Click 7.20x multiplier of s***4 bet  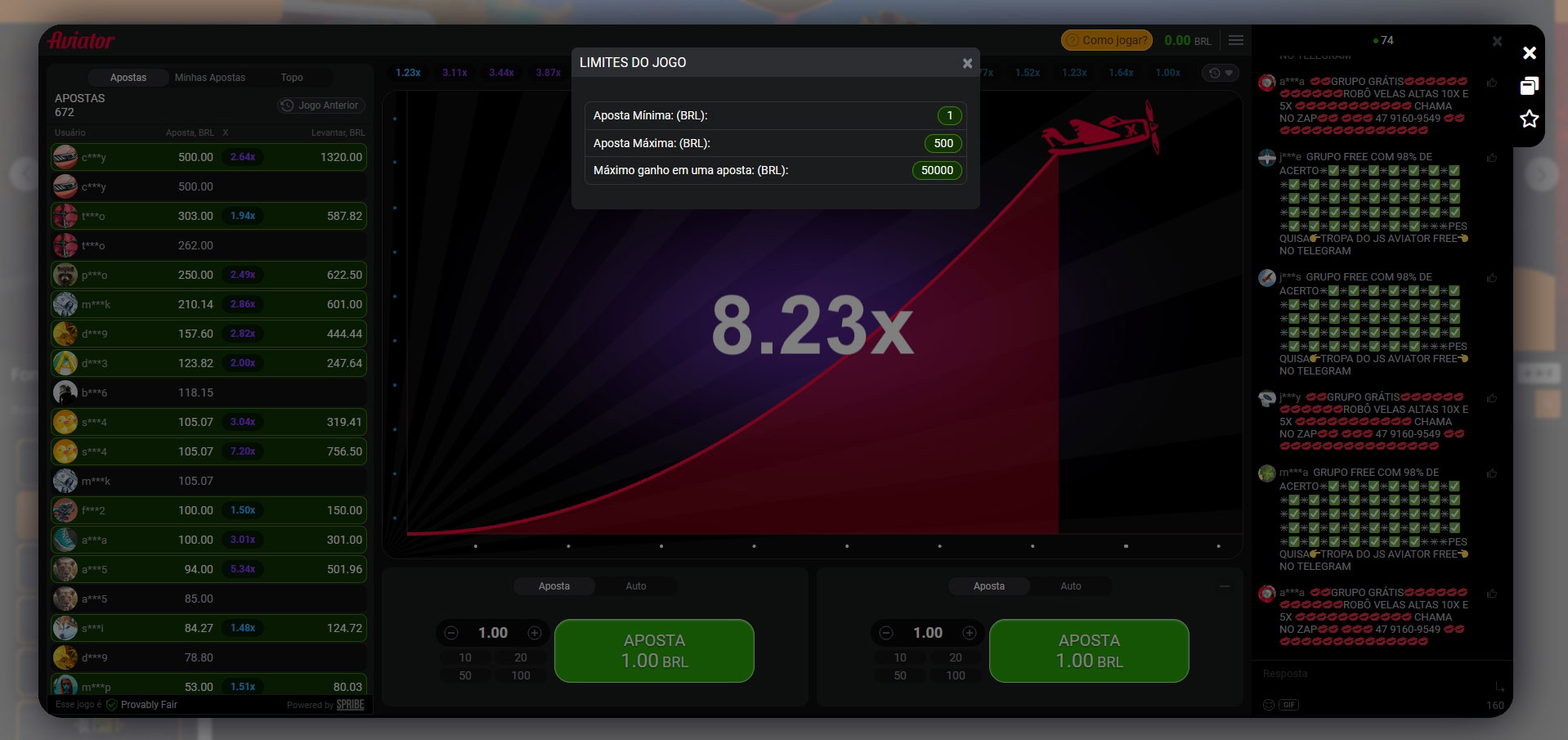point(243,451)
